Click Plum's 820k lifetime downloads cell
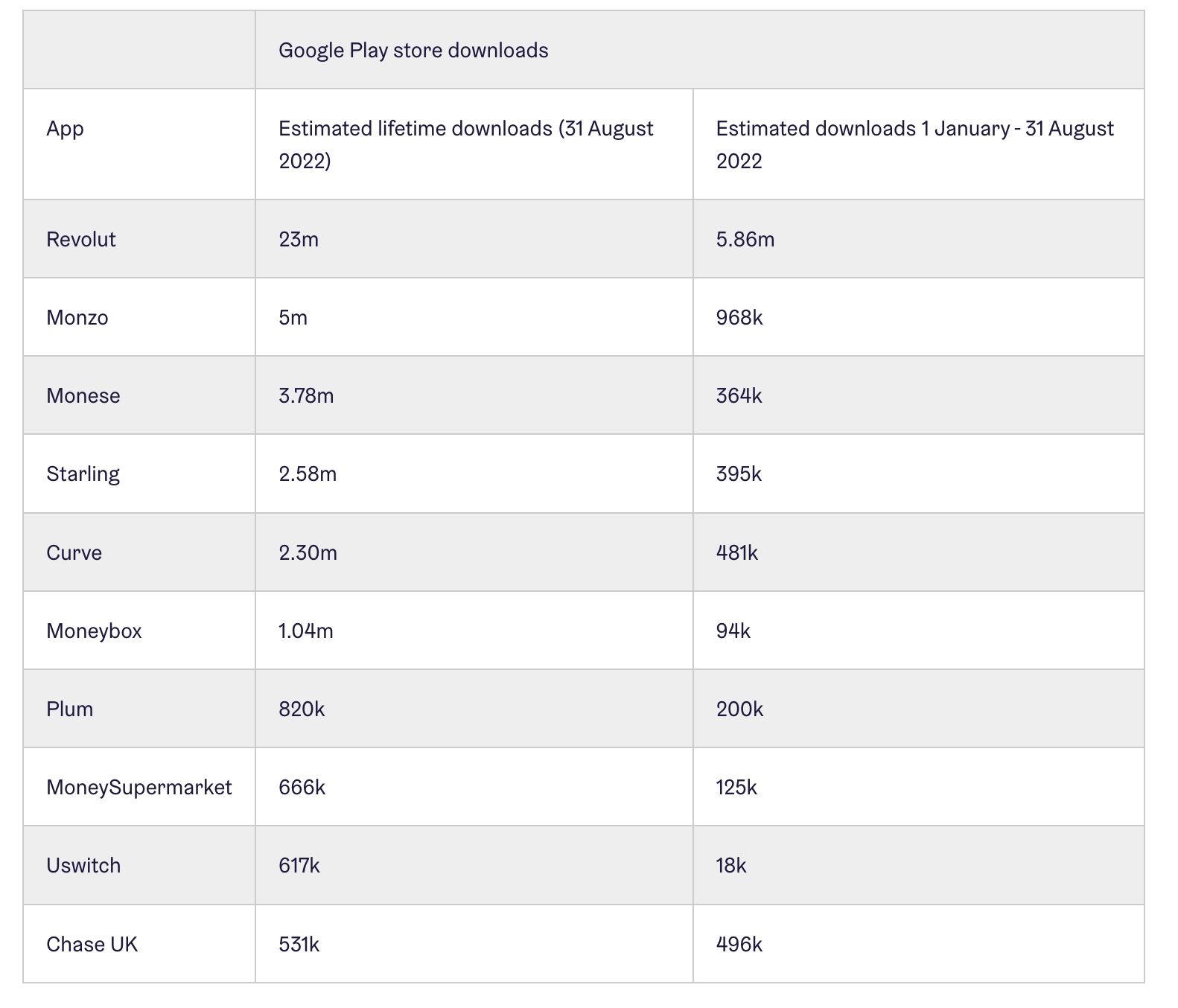The width and height of the screenshot is (1178, 1008). pos(474,709)
